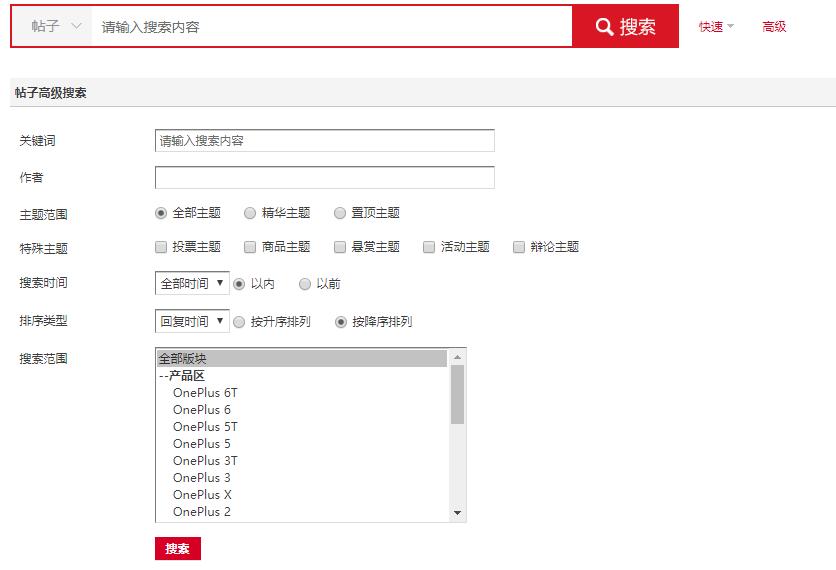The height and width of the screenshot is (570, 836).
Task: Select the 以内 radio button
Action: [x=239, y=284]
